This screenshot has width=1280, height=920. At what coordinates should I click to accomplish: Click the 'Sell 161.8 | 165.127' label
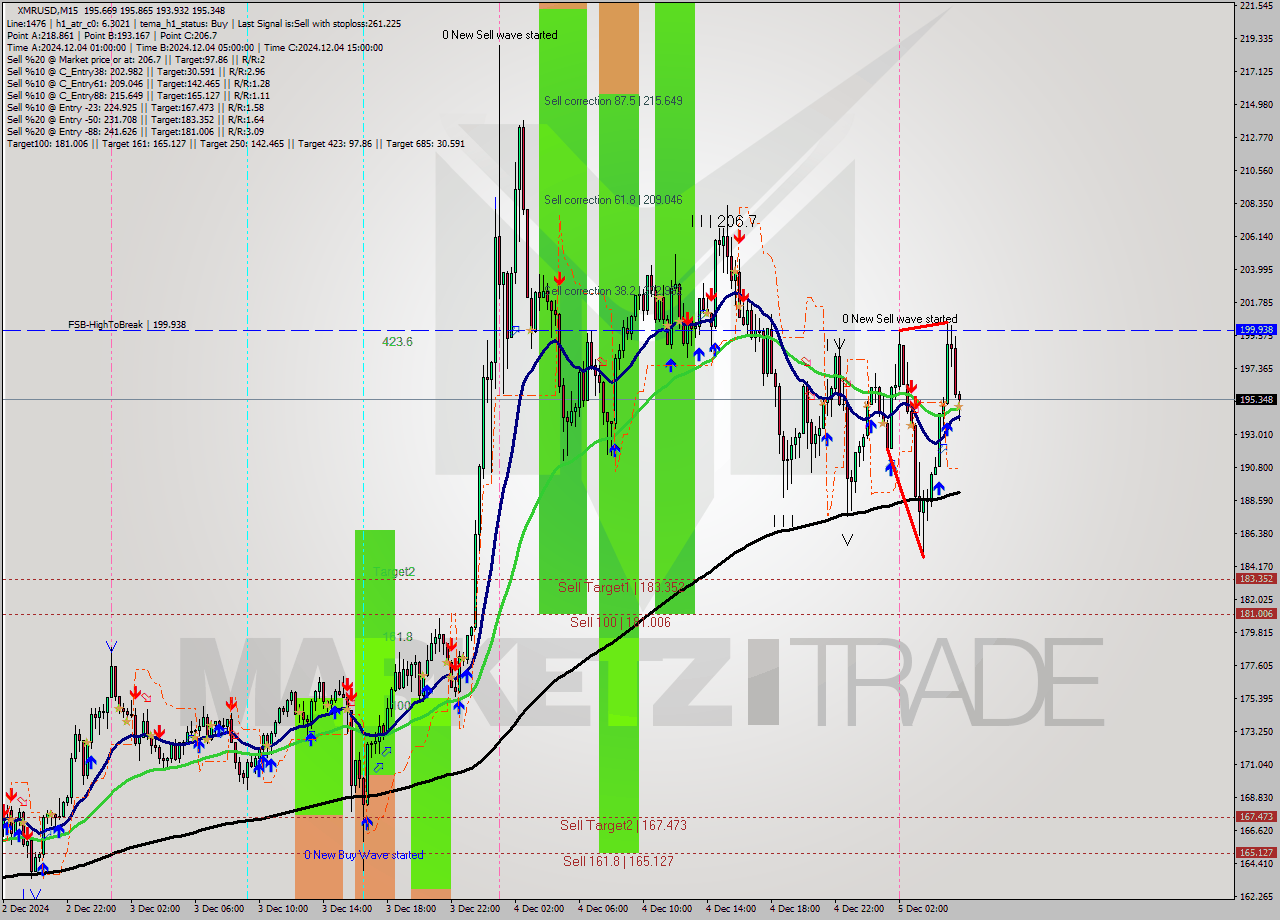[617, 861]
